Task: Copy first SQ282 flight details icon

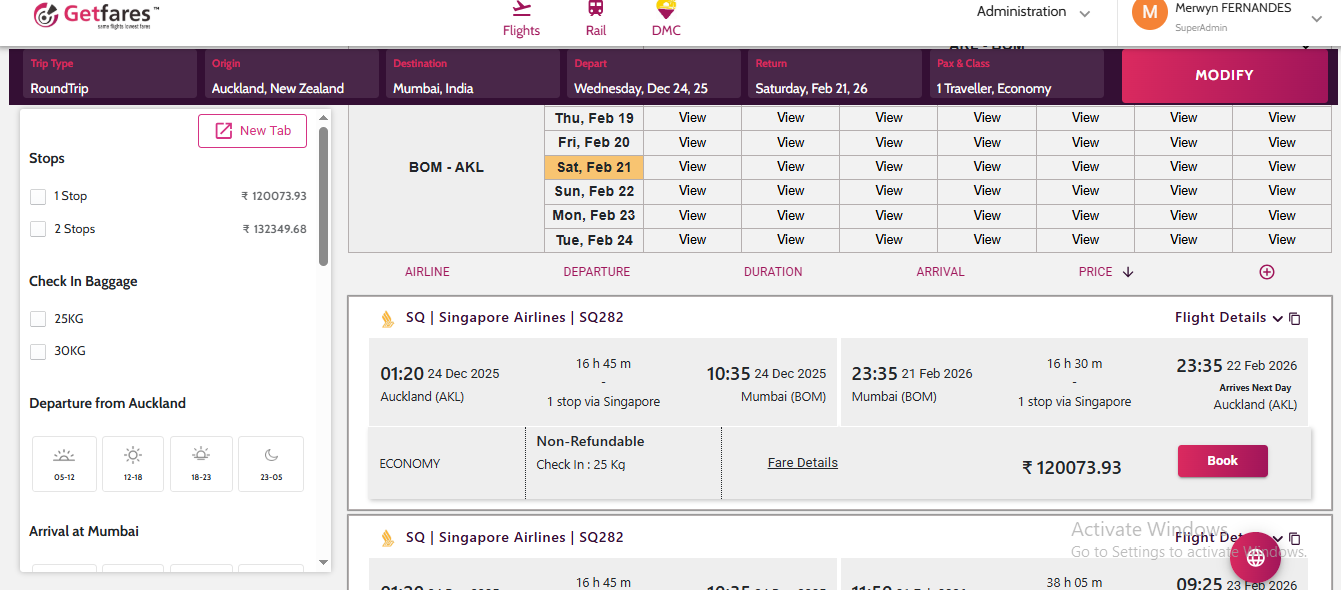Action: [1295, 319]
